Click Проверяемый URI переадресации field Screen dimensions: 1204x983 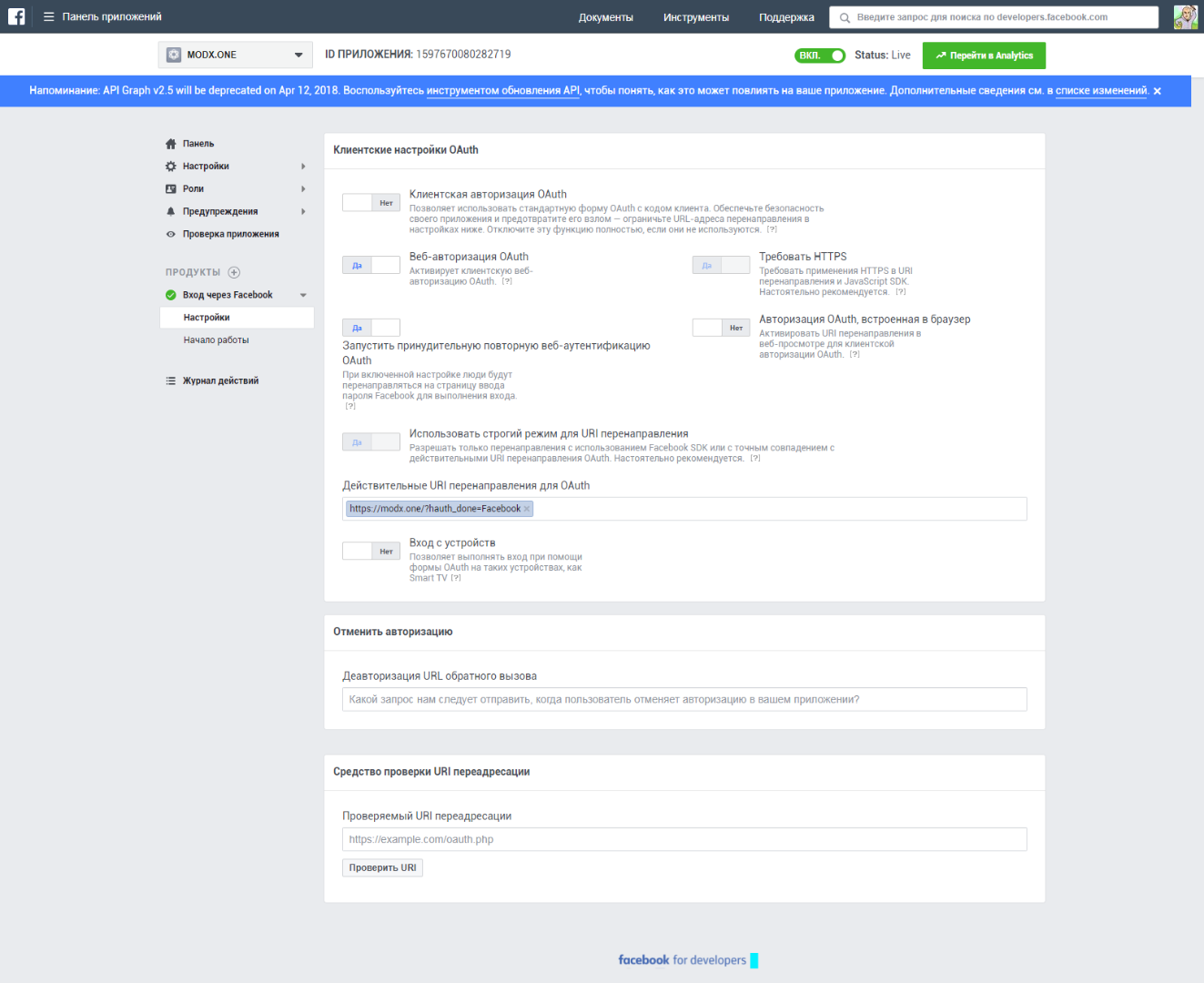(x=684, y=839)
